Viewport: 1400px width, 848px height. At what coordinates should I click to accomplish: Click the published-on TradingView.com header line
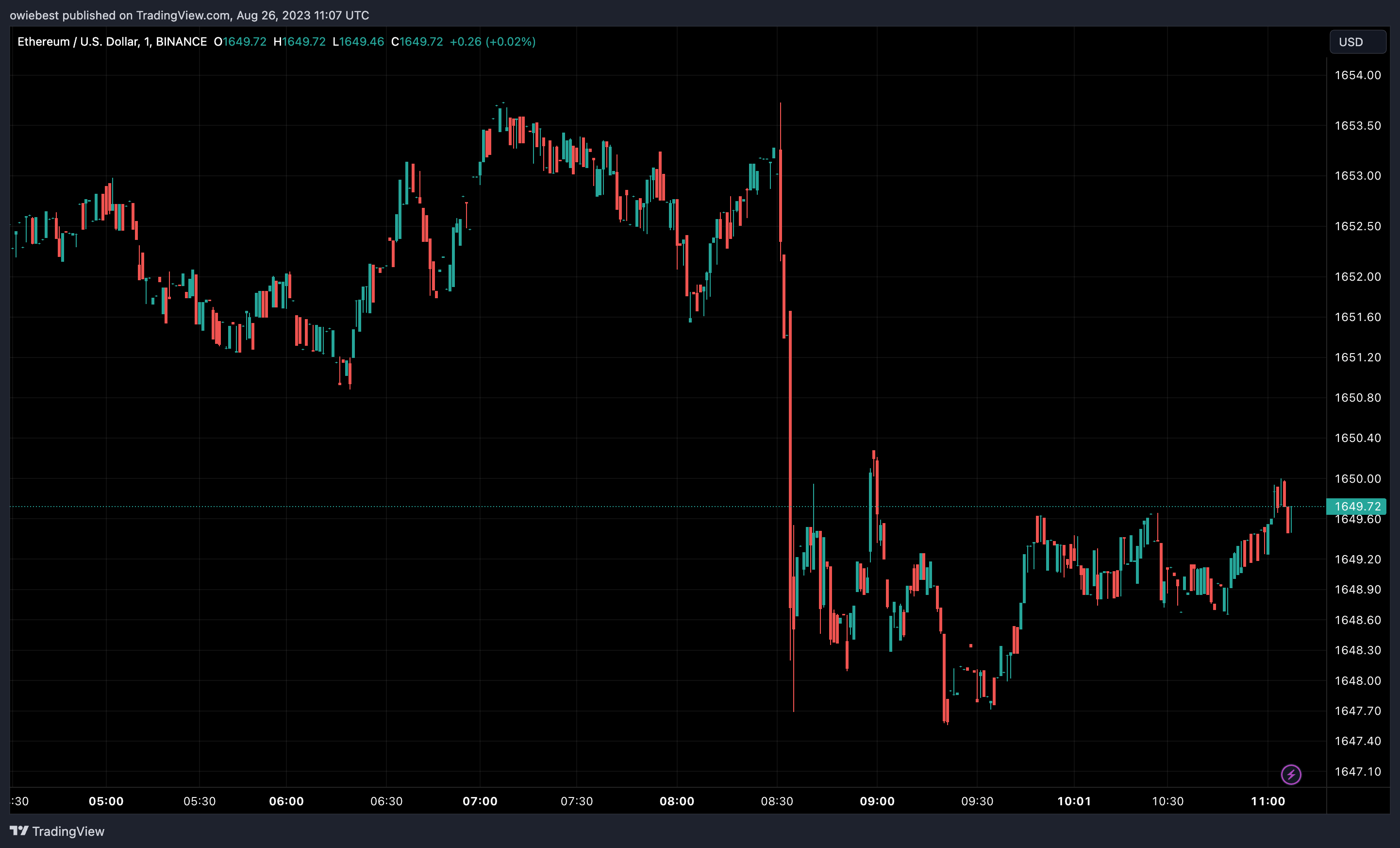[x=189, y=16]
